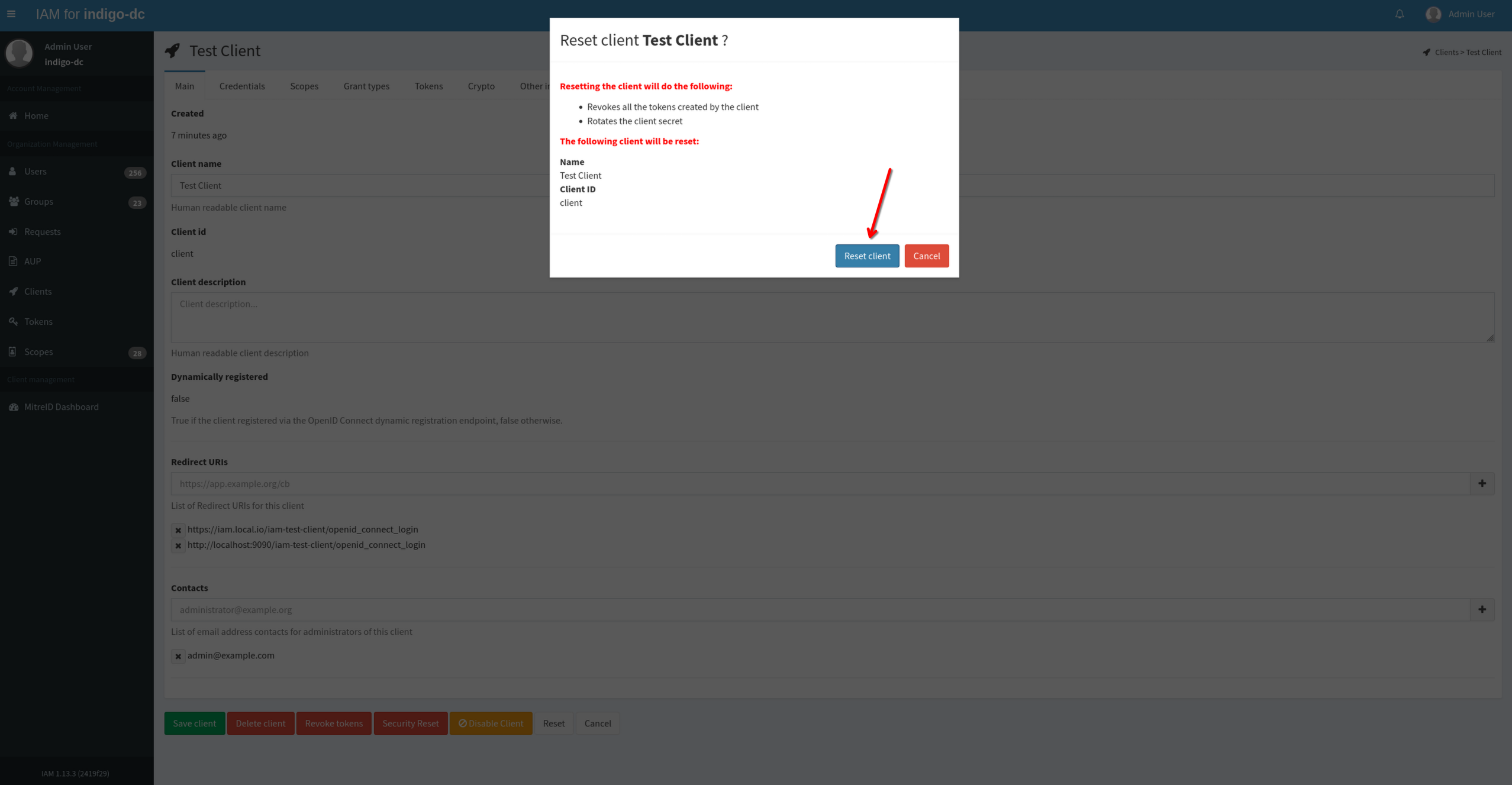Open the Requests section in the sidebar

tap(42, 231)
